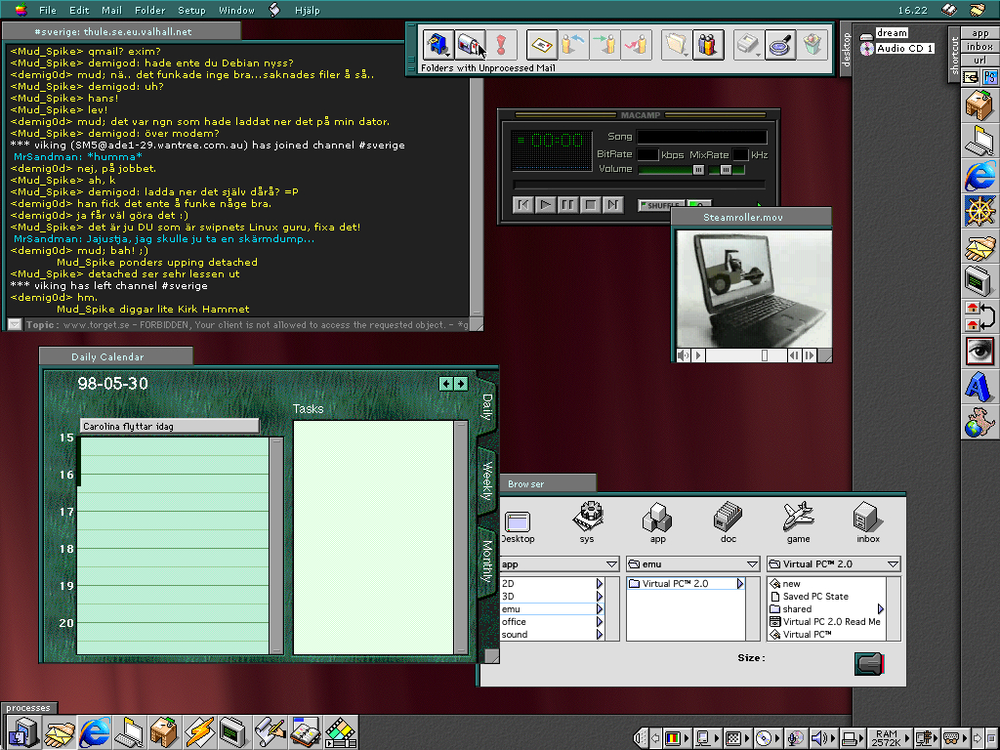This screenshot has height=750, width=1000.
Task: Click the 'Carolina flyttar idag' calendar entry
Action: [x=168, y=426]
